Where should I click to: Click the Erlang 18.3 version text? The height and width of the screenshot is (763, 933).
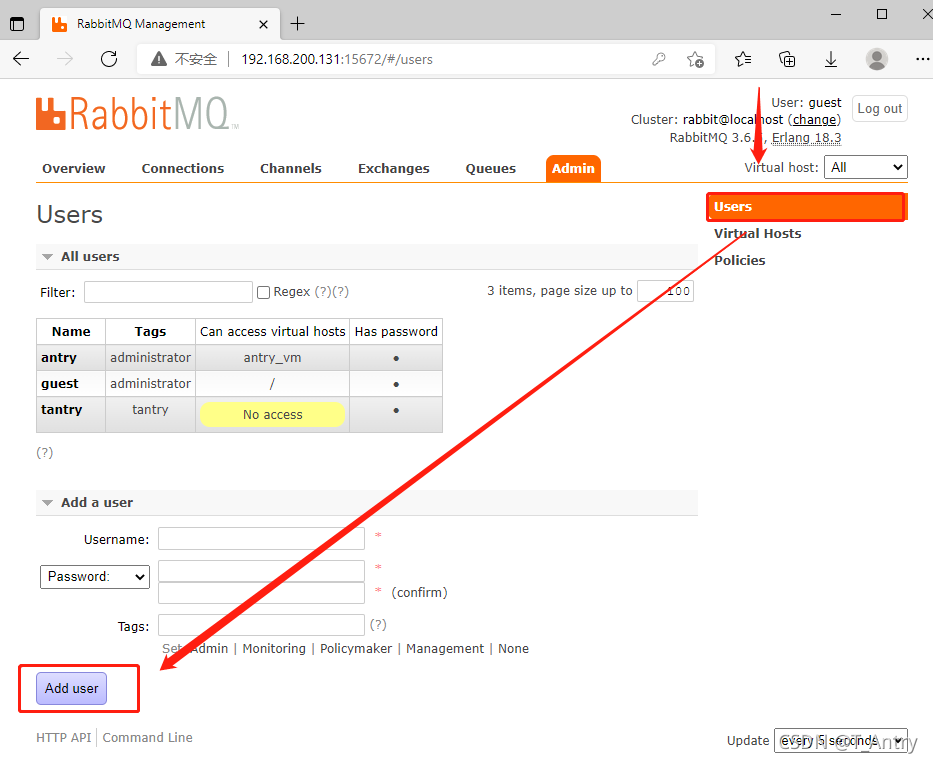(806, 138)
